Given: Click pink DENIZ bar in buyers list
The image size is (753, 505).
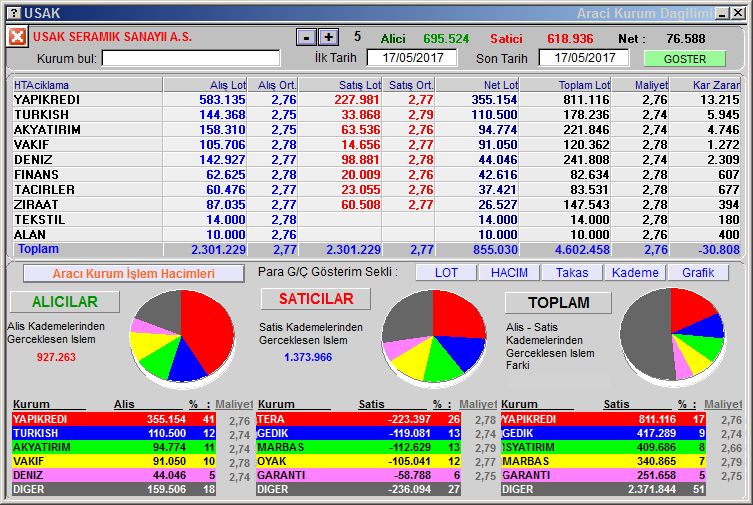Looking at the screenshot, I should 114,475.
